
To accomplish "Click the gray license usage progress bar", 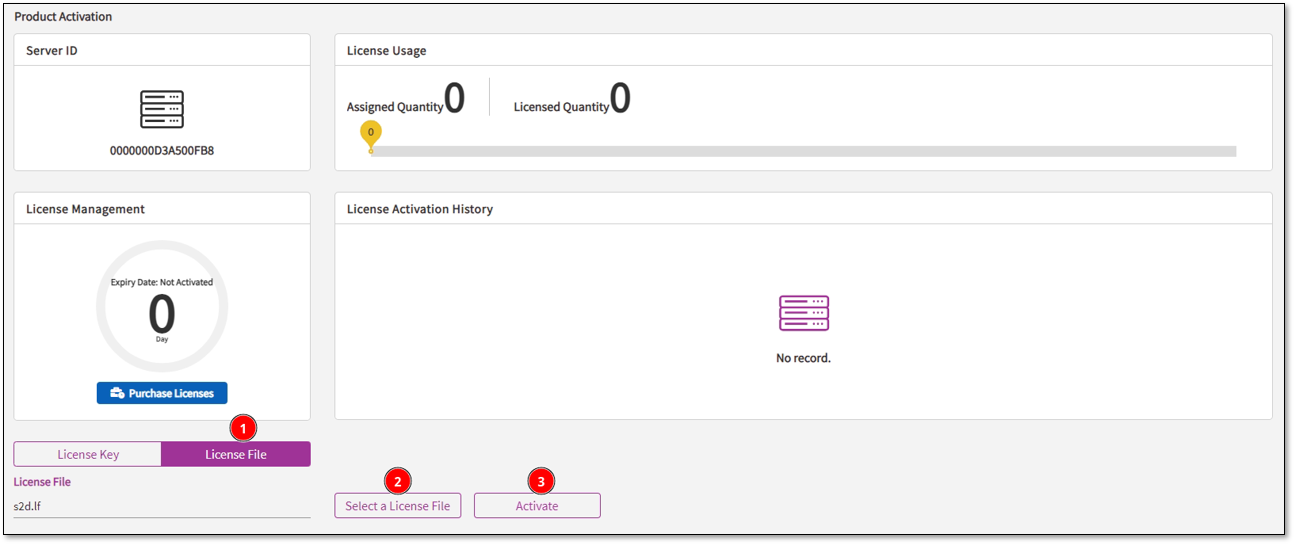I will [x=803, y=151].
